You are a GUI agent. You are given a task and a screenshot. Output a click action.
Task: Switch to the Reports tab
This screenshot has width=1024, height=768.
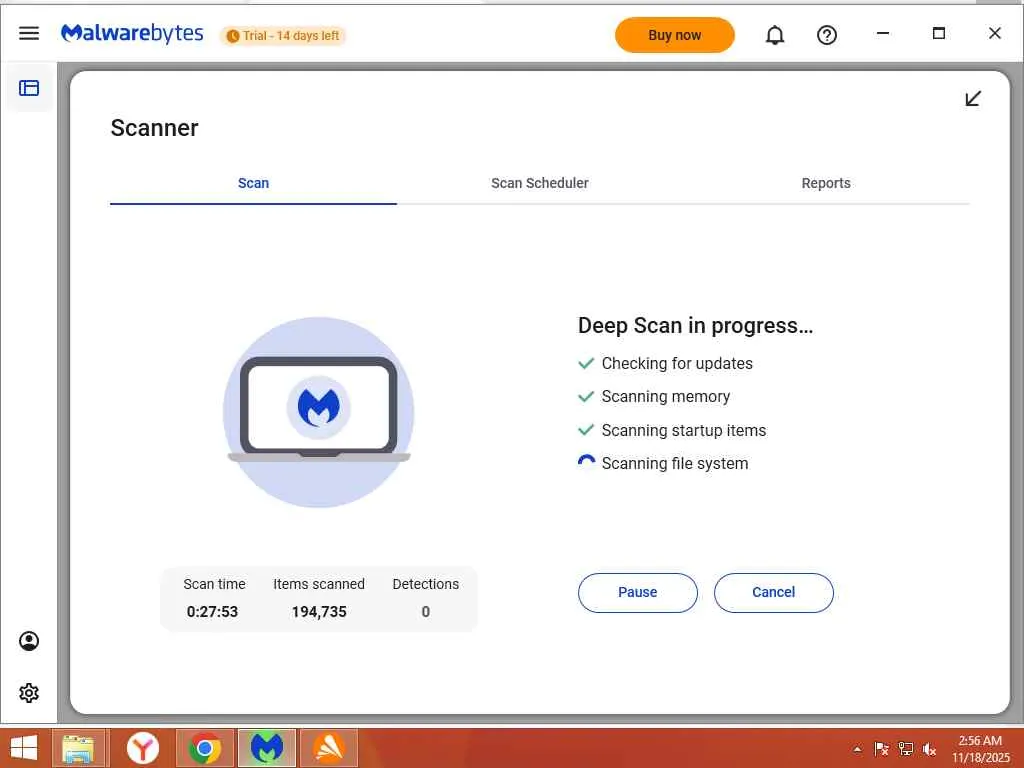pos(826,184)
